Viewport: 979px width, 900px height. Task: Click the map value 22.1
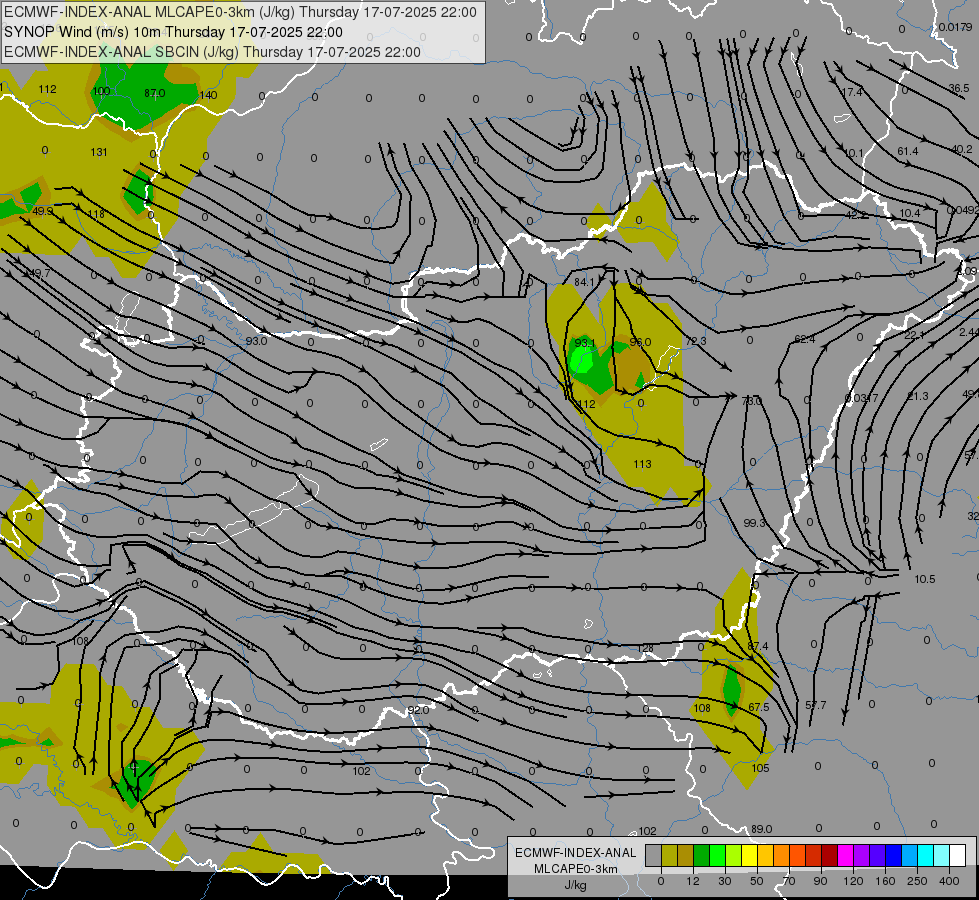click(x=915, y=335)
